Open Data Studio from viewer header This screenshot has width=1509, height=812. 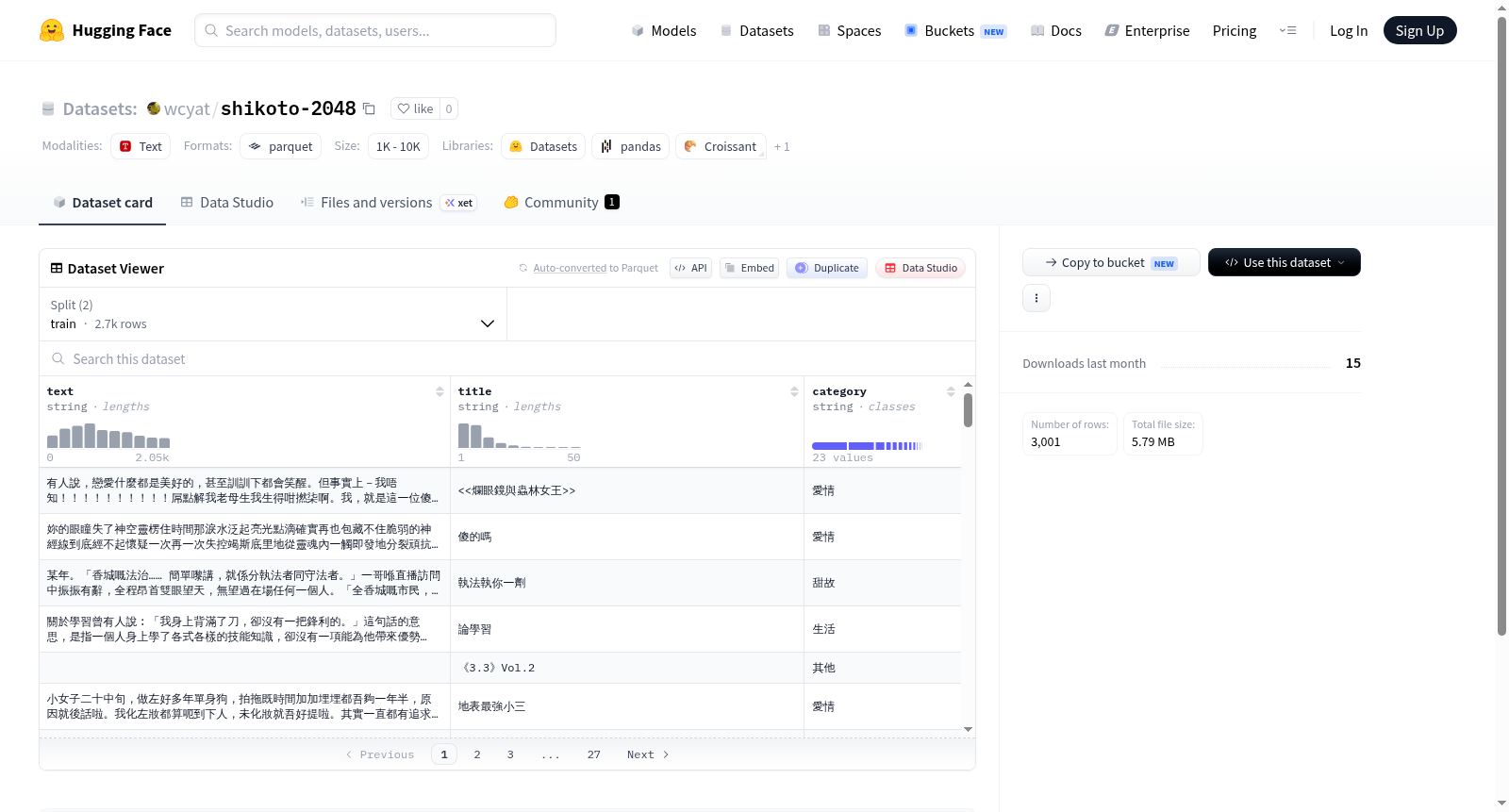(x=920, y=268)
